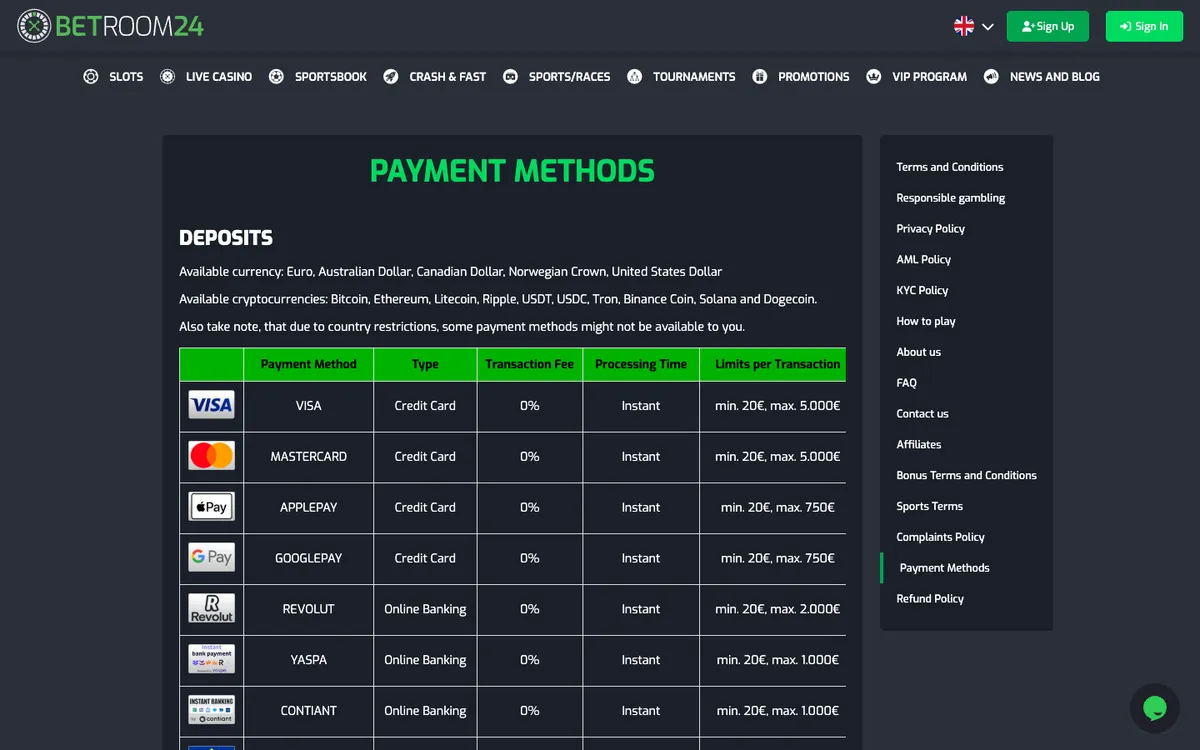Click the Crash & Fast rocket icon

[391, 77]
